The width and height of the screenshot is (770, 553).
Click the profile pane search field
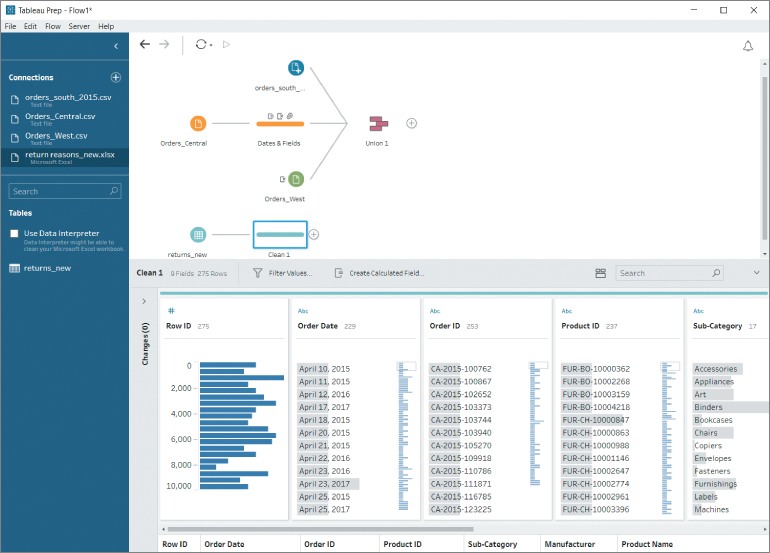pos(670,273)
